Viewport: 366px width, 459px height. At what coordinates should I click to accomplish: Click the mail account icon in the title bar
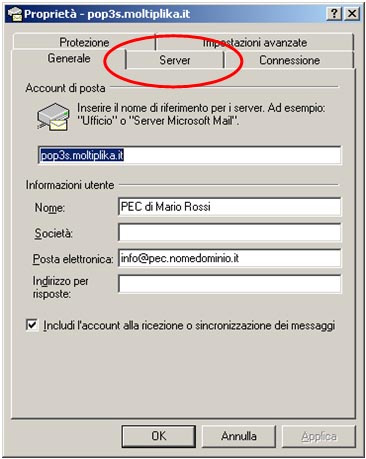coord(15,14)
